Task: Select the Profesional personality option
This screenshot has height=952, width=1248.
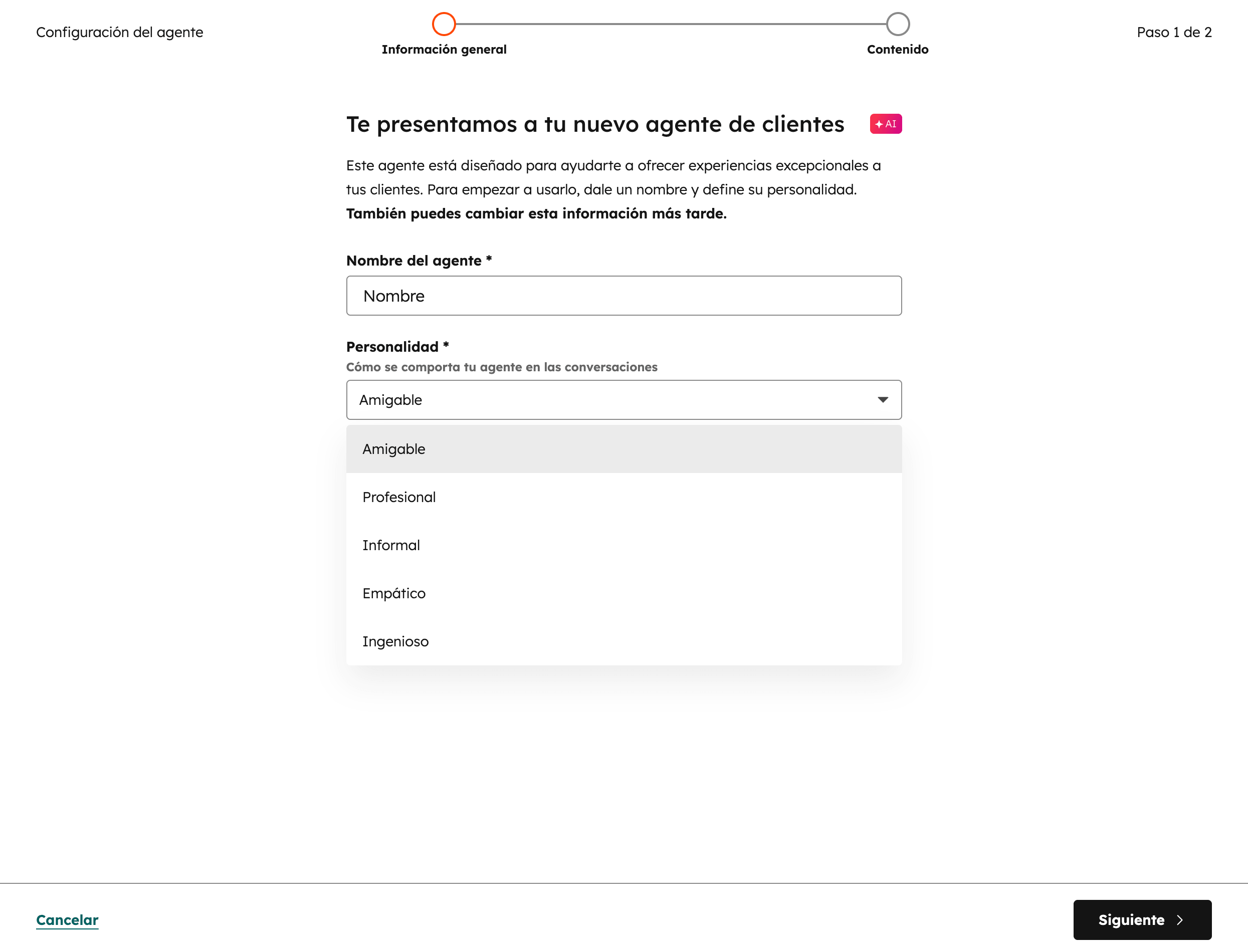Action: (x=399, y=497)
